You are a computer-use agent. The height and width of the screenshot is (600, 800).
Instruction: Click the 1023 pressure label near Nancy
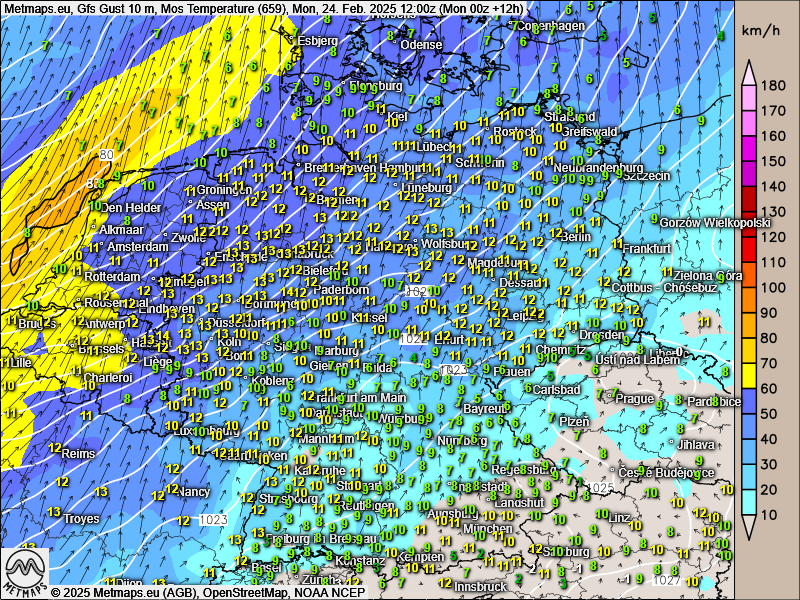pyautogui.click(x=212, y=520)
